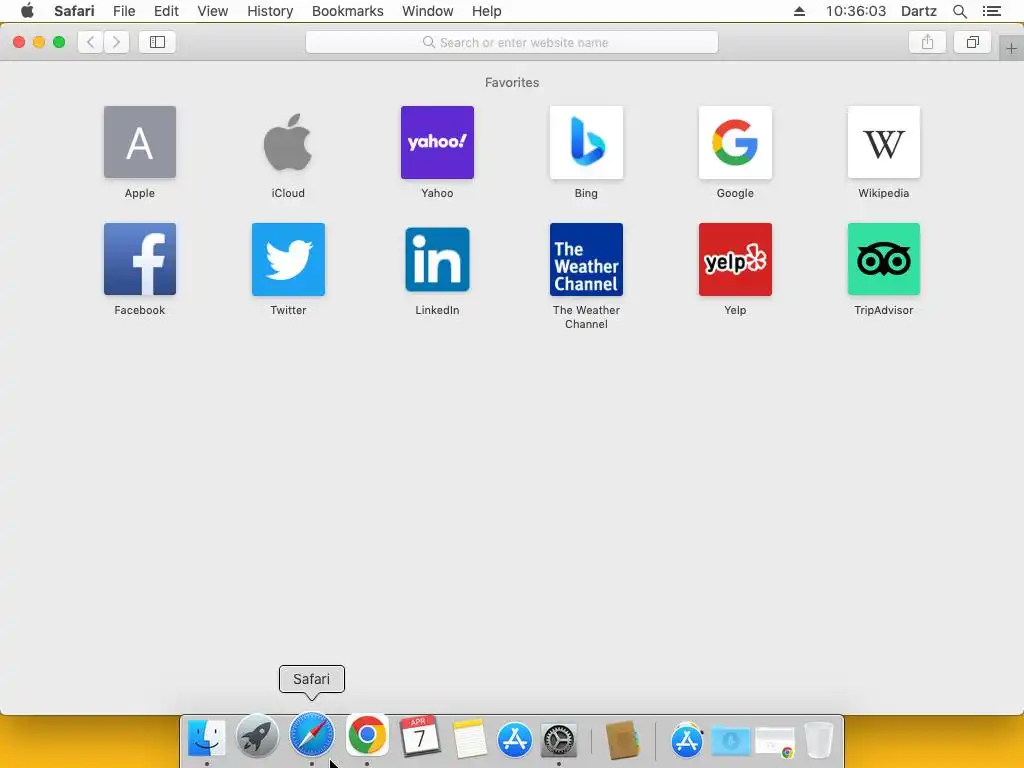Go back with the back arrow
The width and height of the screenshot is (1024, 768).
click(x=91, y=42)
